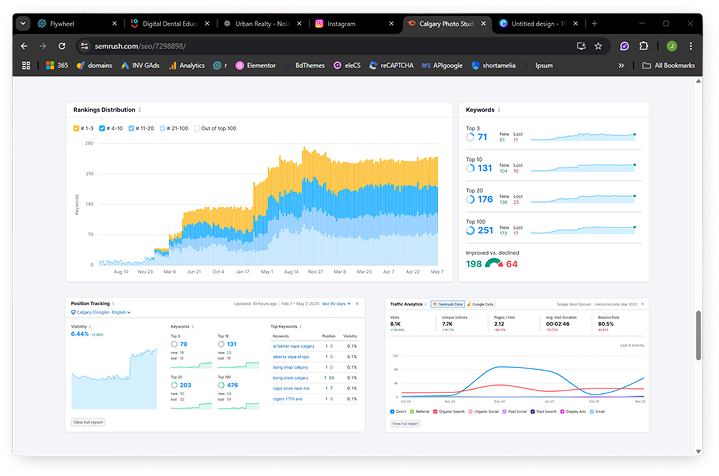
Task: Open the last 90 days dropdown
Action: [337, 304]
